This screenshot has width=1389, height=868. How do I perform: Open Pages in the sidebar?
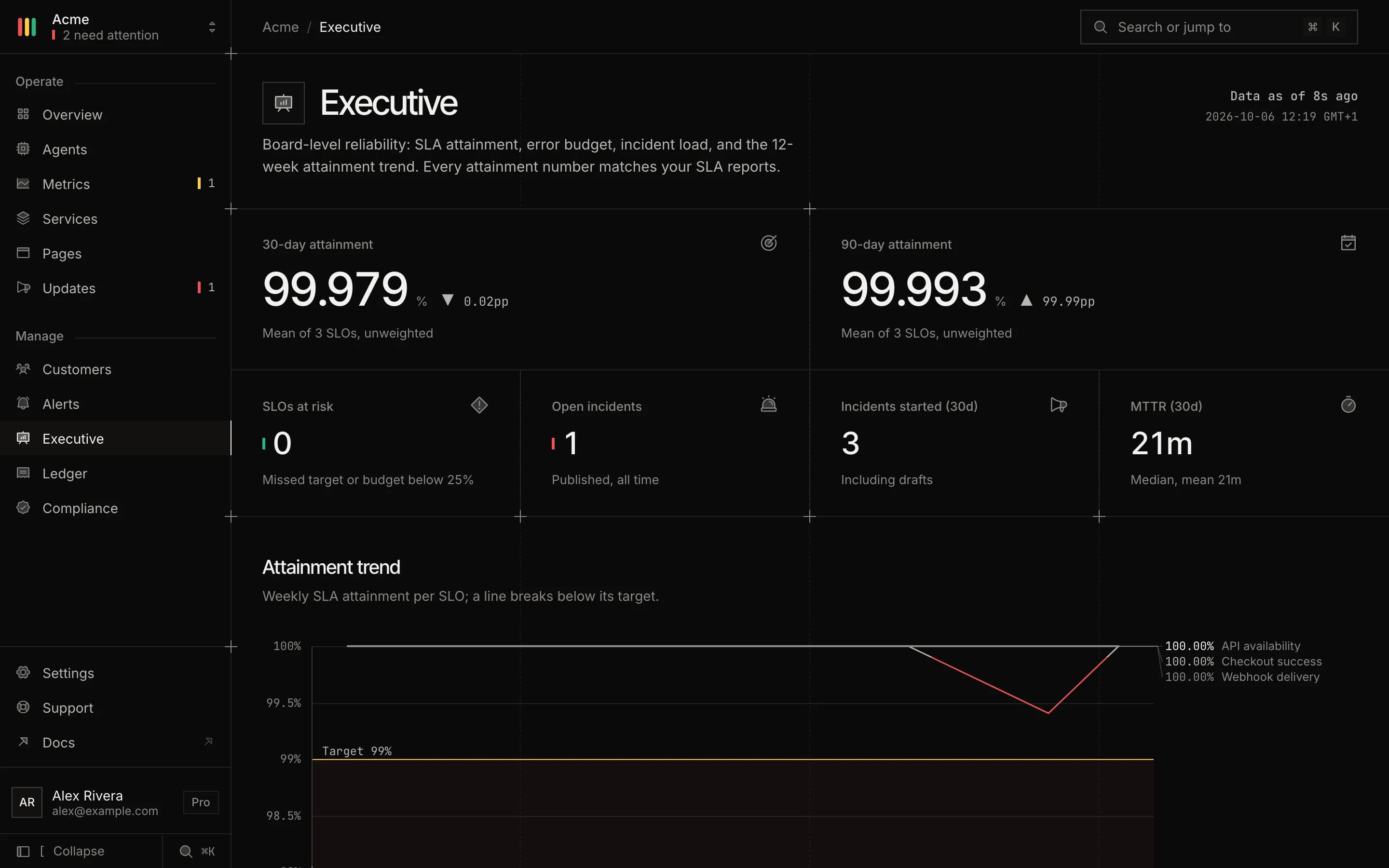pos(115,254)
